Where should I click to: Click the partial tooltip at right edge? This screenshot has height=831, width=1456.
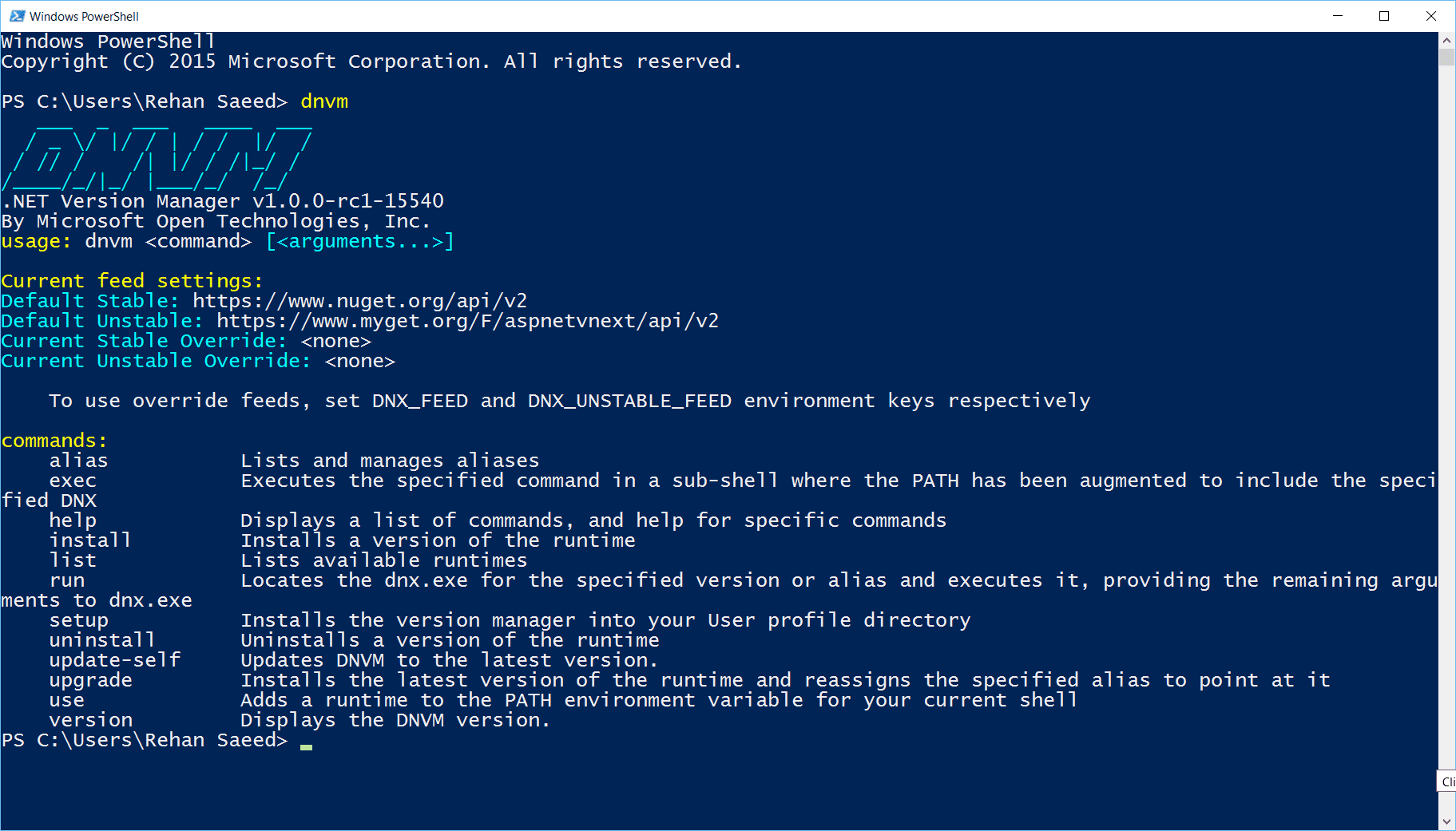(1447, 782)
